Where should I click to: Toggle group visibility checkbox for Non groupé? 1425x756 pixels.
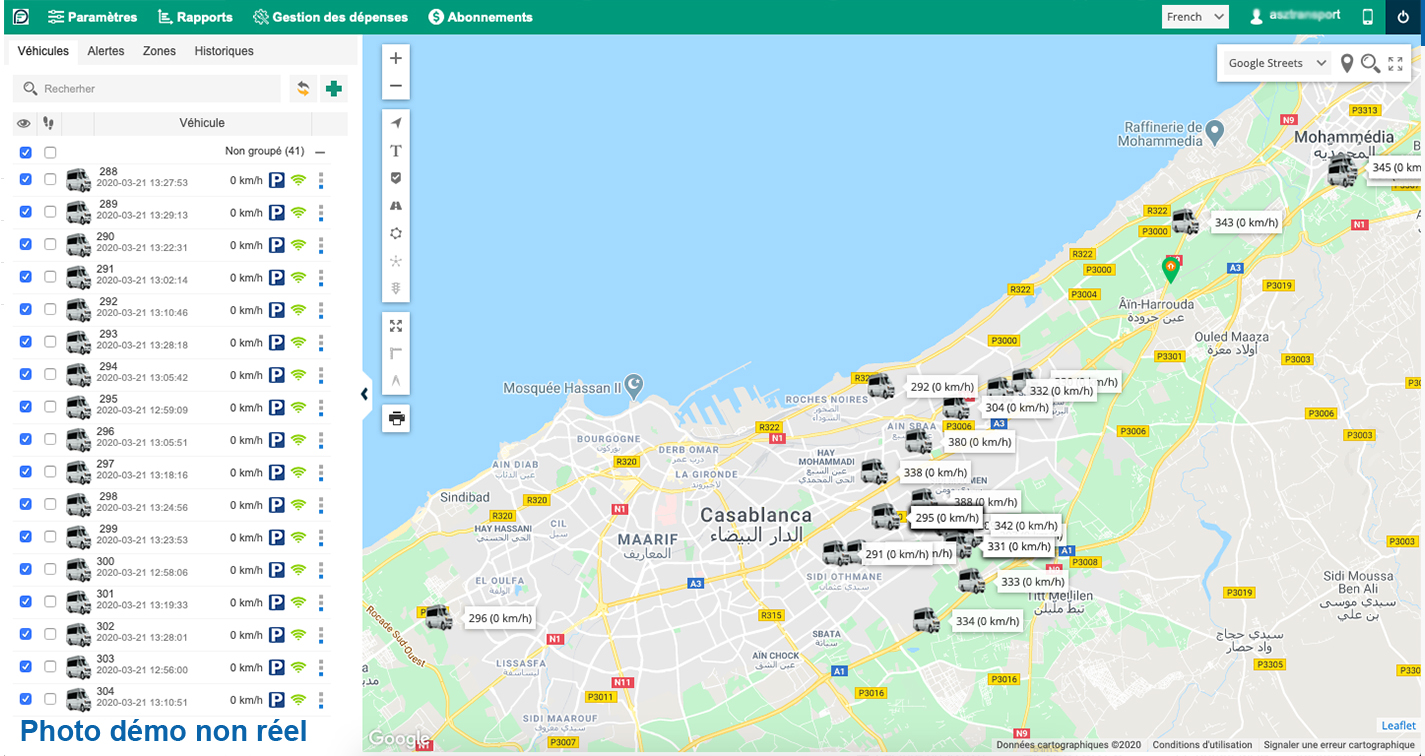tap(26, 152)
